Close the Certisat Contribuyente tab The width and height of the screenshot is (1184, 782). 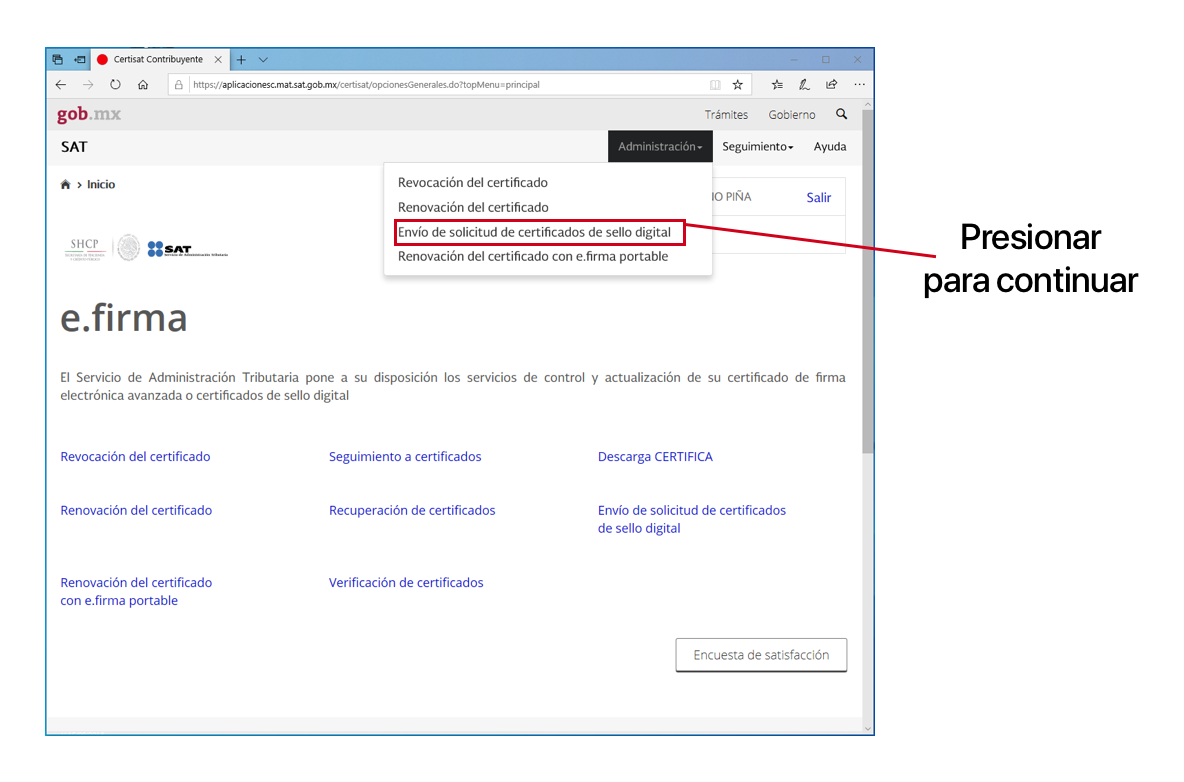(x=218, y=59)
